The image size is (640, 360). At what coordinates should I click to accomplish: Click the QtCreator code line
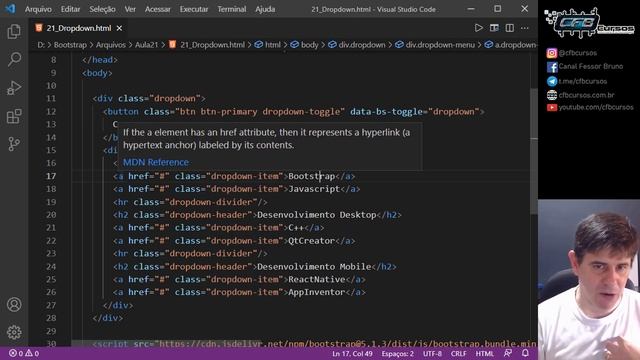(x=234, y=241)
